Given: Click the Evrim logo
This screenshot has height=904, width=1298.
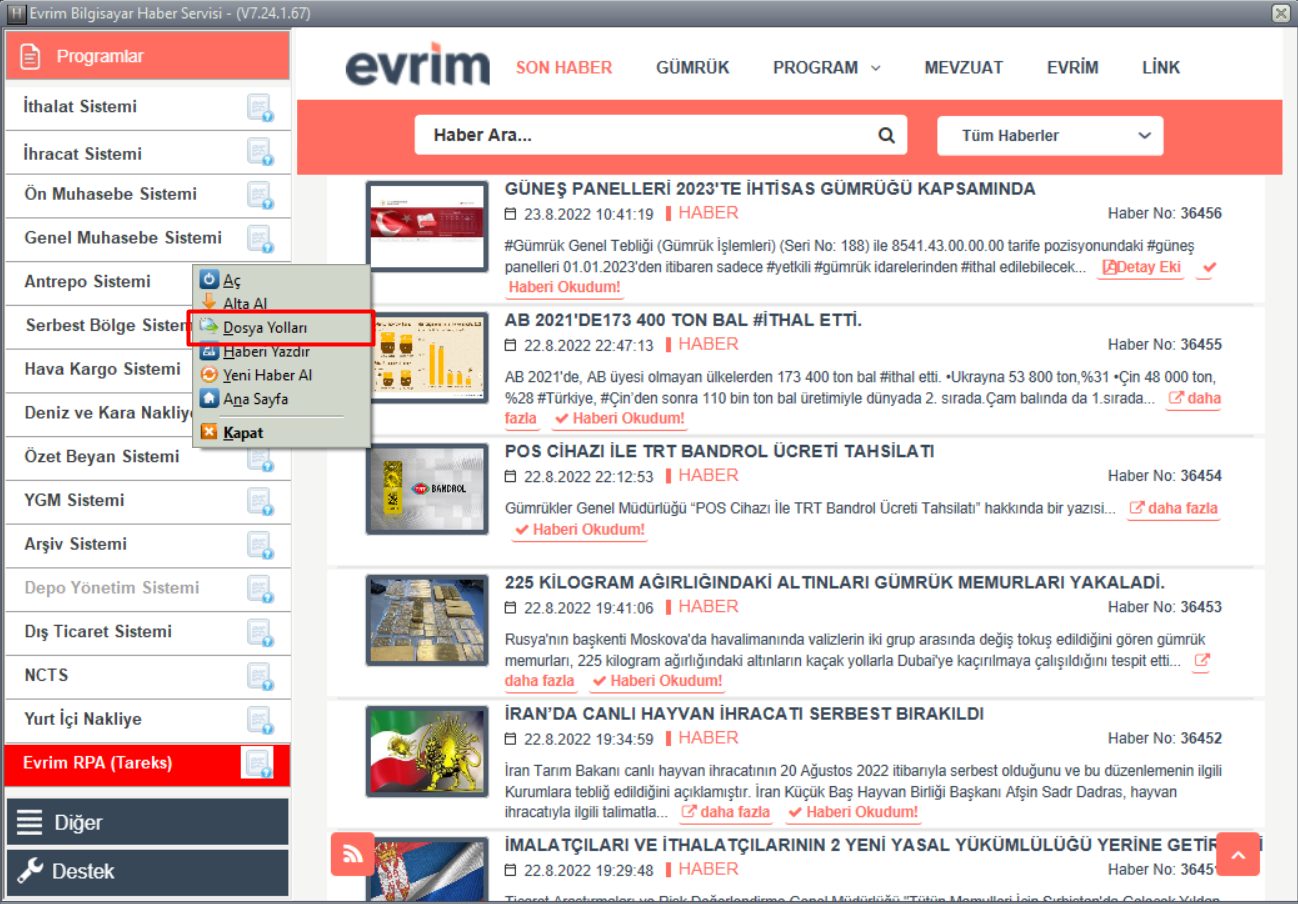Looking at the screenshot, I should tap(418, 65).
